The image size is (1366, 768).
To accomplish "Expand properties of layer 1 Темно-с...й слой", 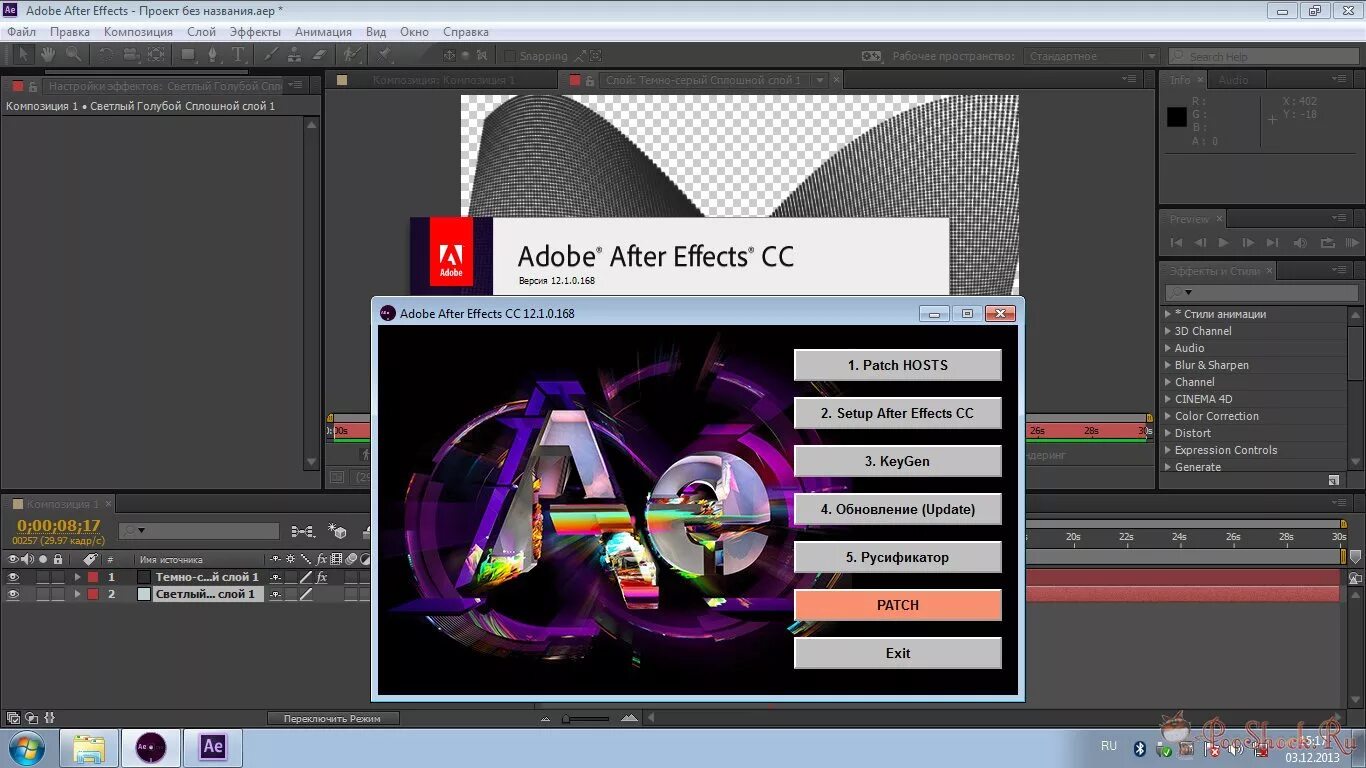I will pos(77,577).
